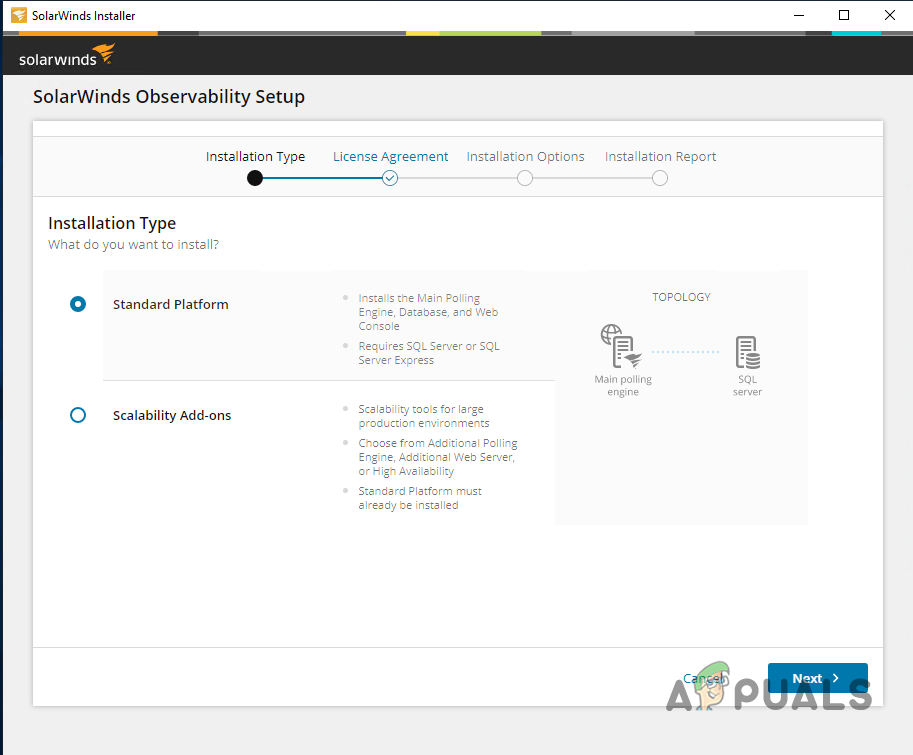Click the Installation Report step label
Viewport: 913px width, 755px height.
(x=660, y=157)
